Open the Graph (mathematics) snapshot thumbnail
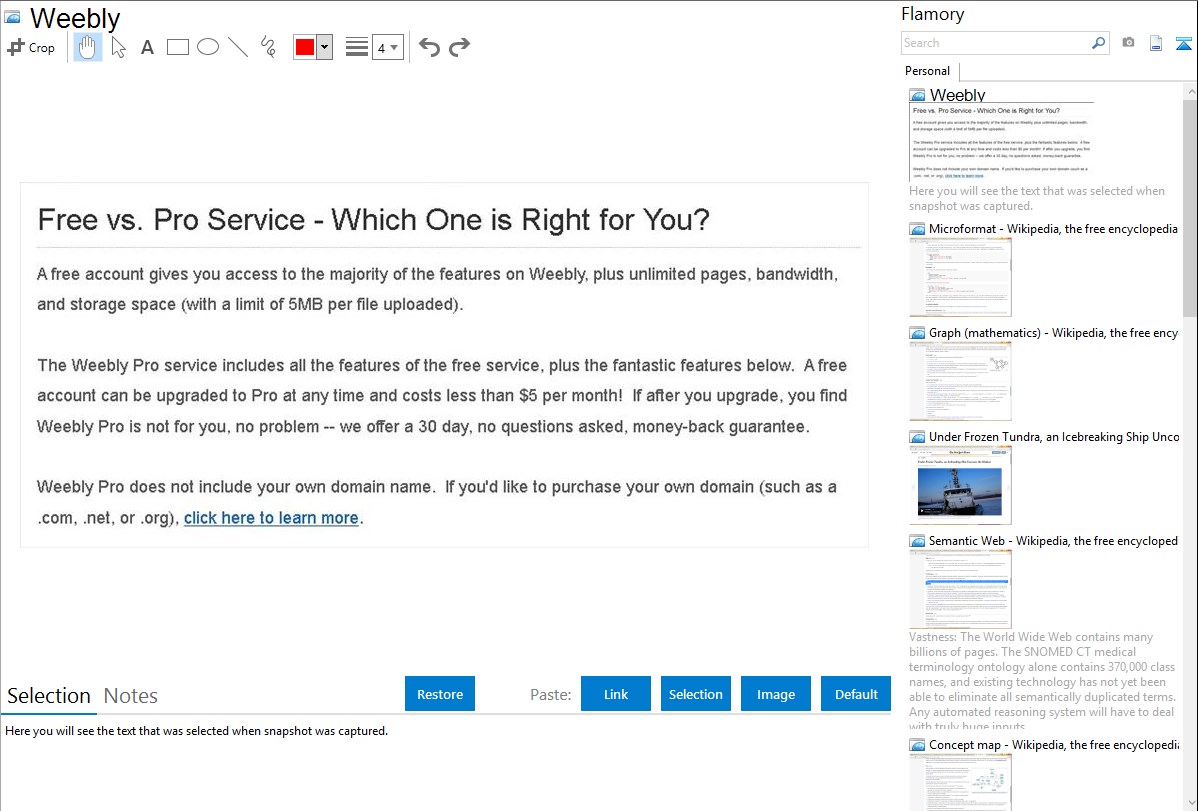This screenshot has width=1198, height=811. [x=960, y=381]
